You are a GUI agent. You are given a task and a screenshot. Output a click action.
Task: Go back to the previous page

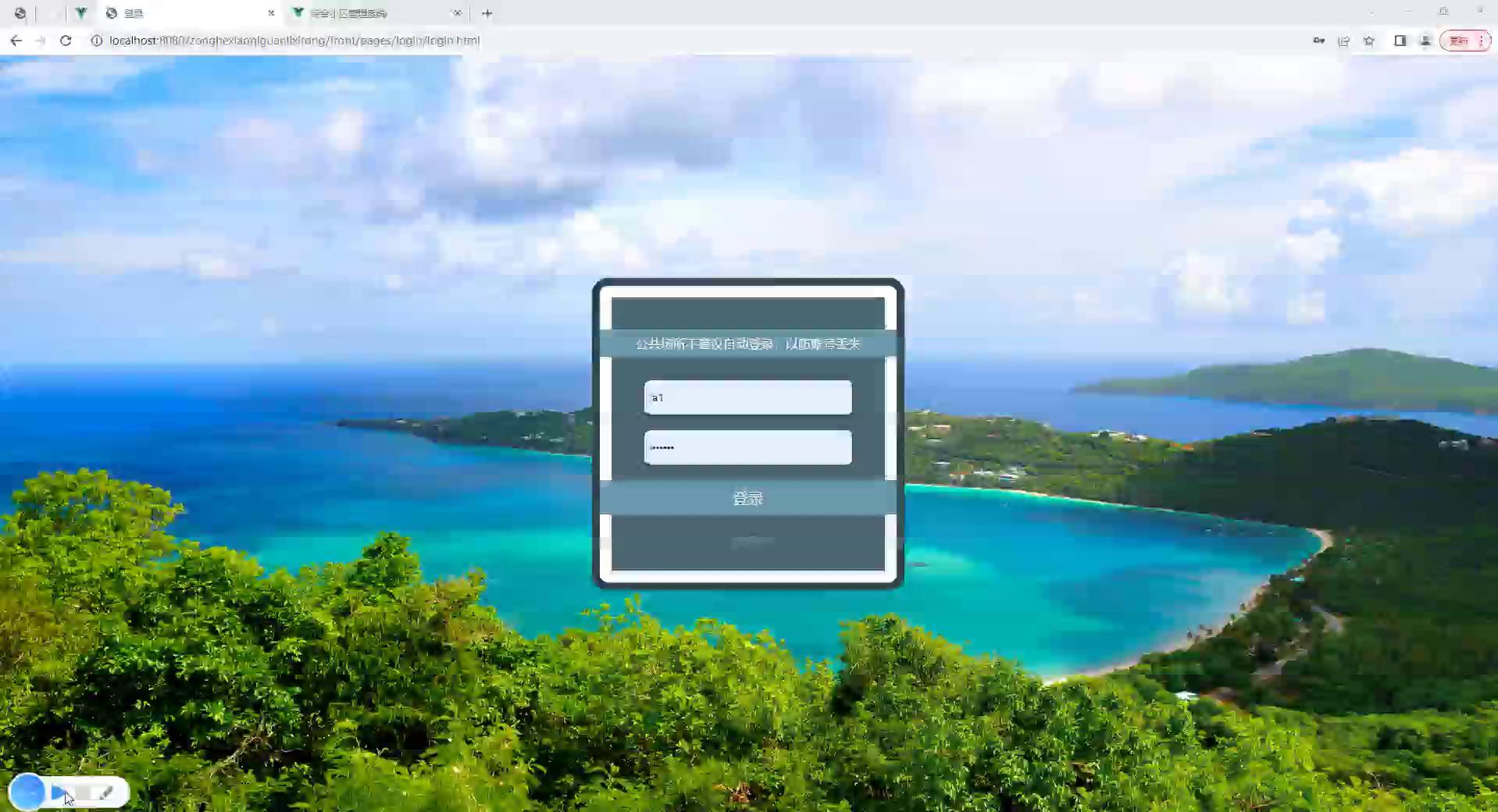coord(16,41)
